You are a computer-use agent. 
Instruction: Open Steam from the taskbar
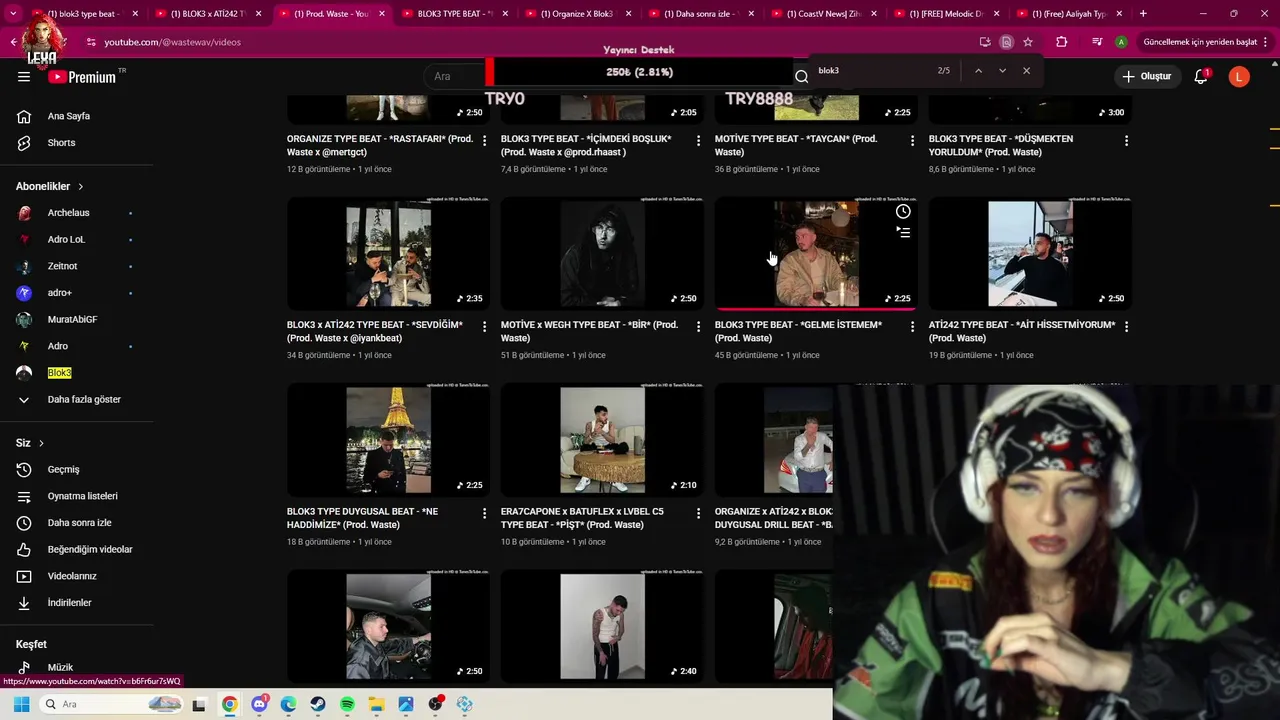click(x=318, y=704)
